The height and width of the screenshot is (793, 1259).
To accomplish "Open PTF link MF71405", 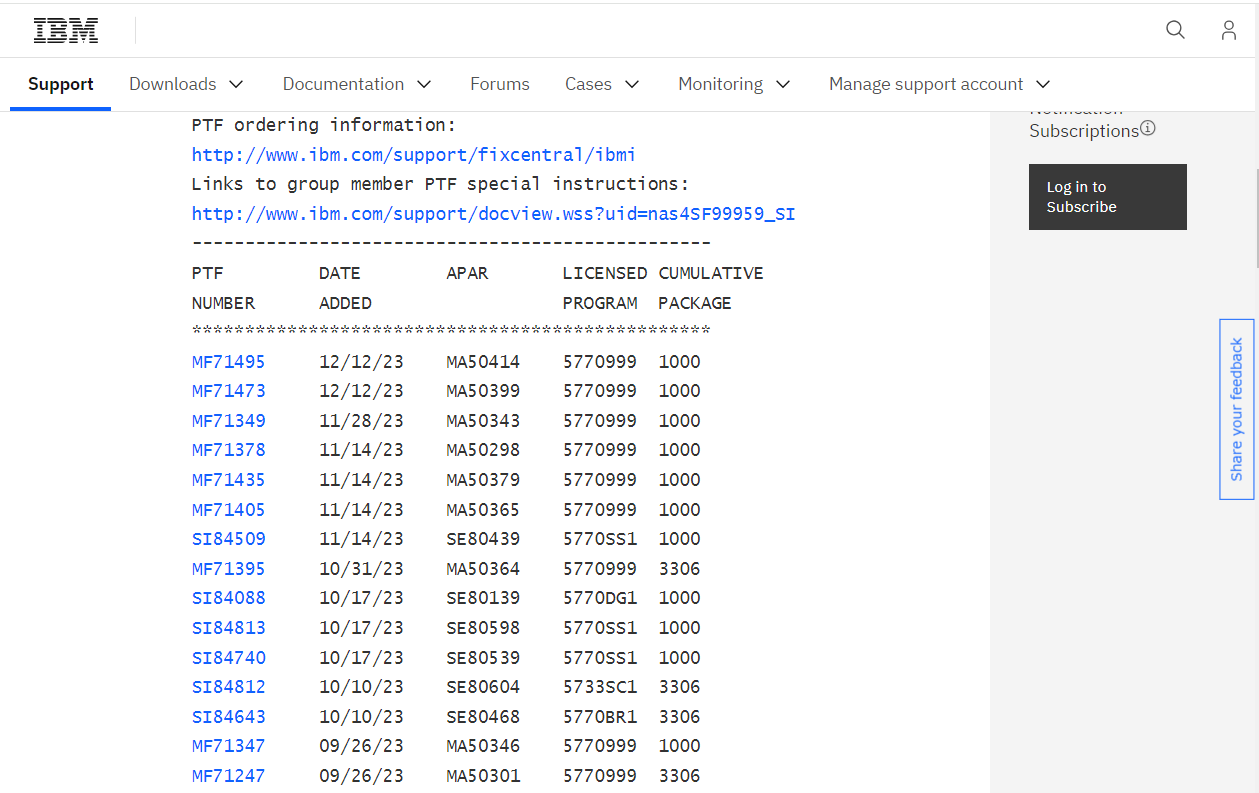I will pyautogui.click(x=229, y=510).
